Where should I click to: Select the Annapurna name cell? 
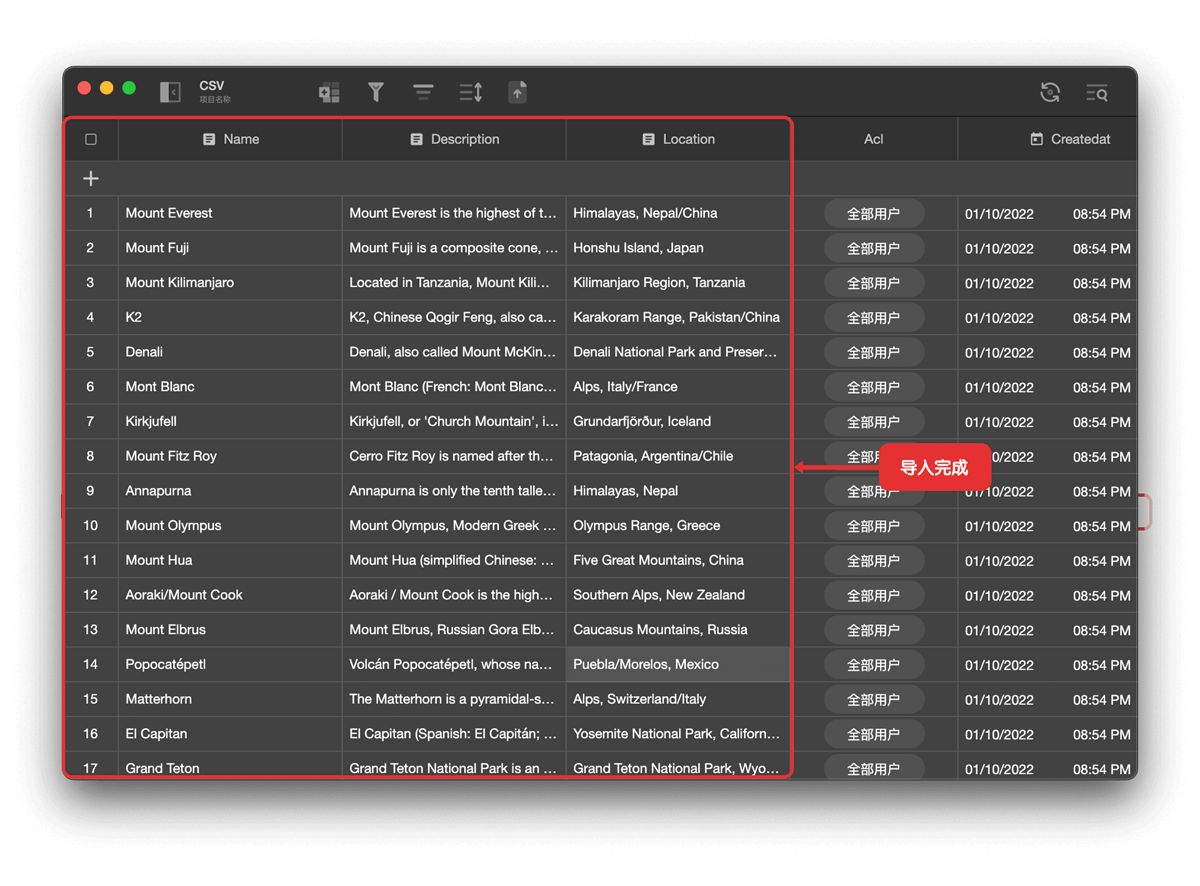coord(230,491)
